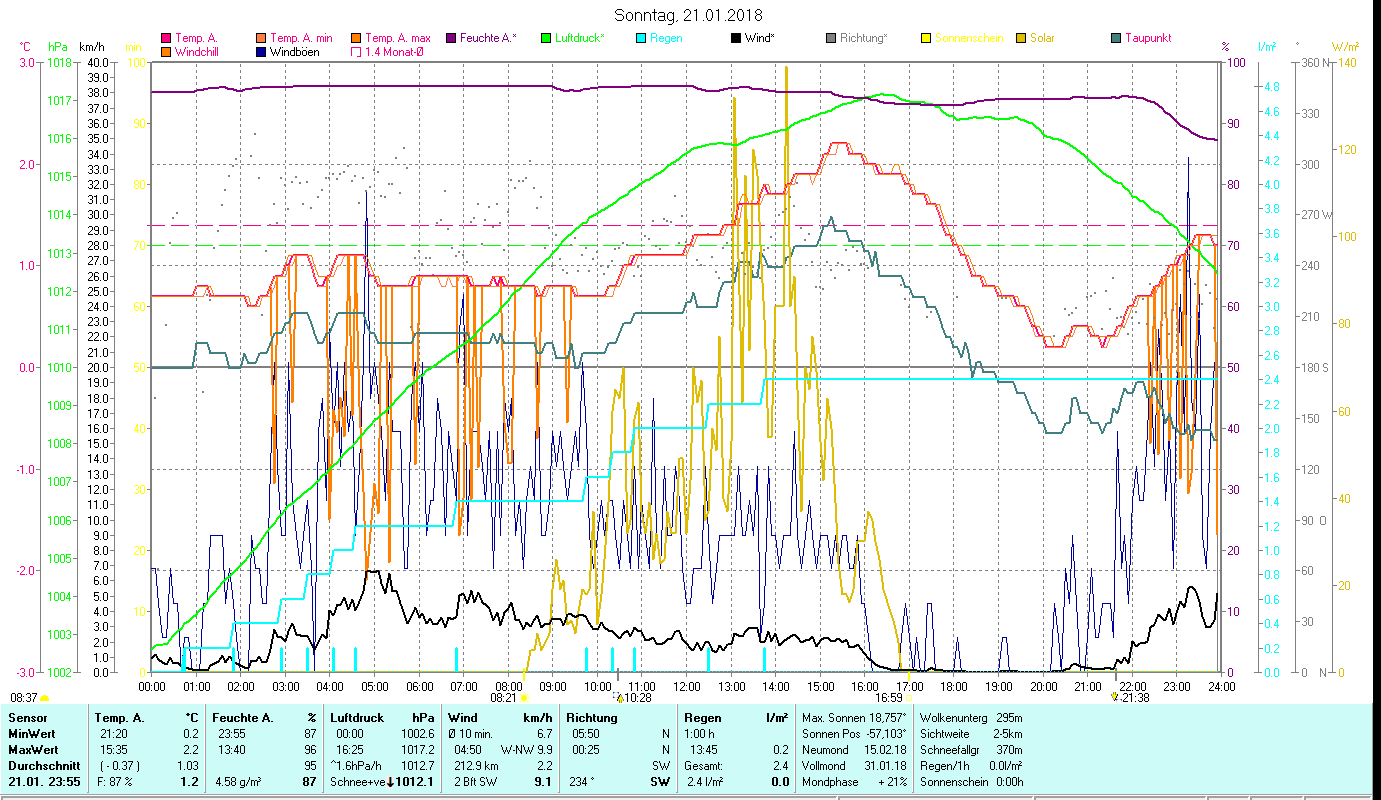Image resolution: width=1381 pixels, height=800 pixels.
Task: Select the green Luftdruck* legend square
Action: tap(546, 39)
